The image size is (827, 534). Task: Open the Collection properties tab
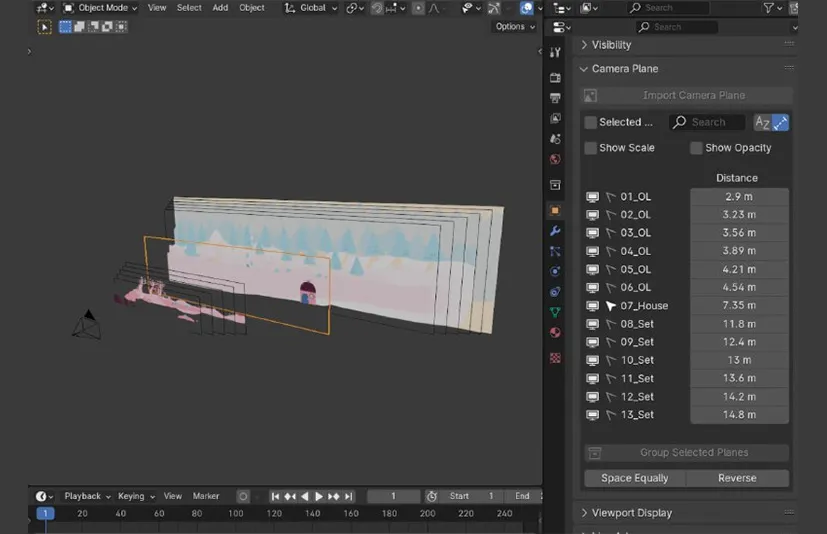coord(555,185)
